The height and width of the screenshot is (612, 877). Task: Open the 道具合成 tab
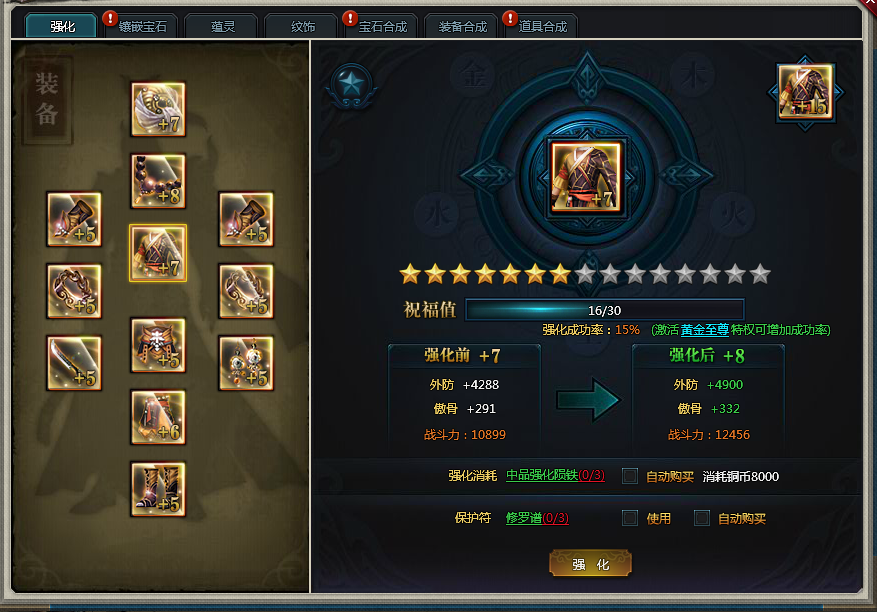(x=543, y=26)
